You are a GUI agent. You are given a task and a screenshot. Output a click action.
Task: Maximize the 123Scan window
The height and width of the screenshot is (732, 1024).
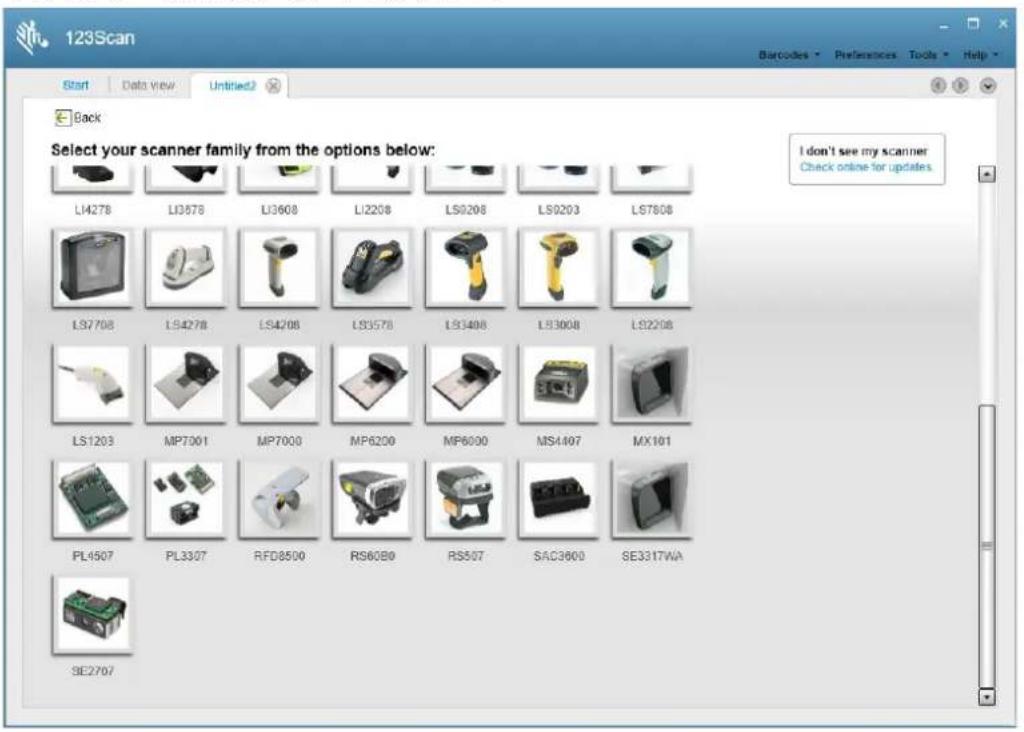pos(973,24)
